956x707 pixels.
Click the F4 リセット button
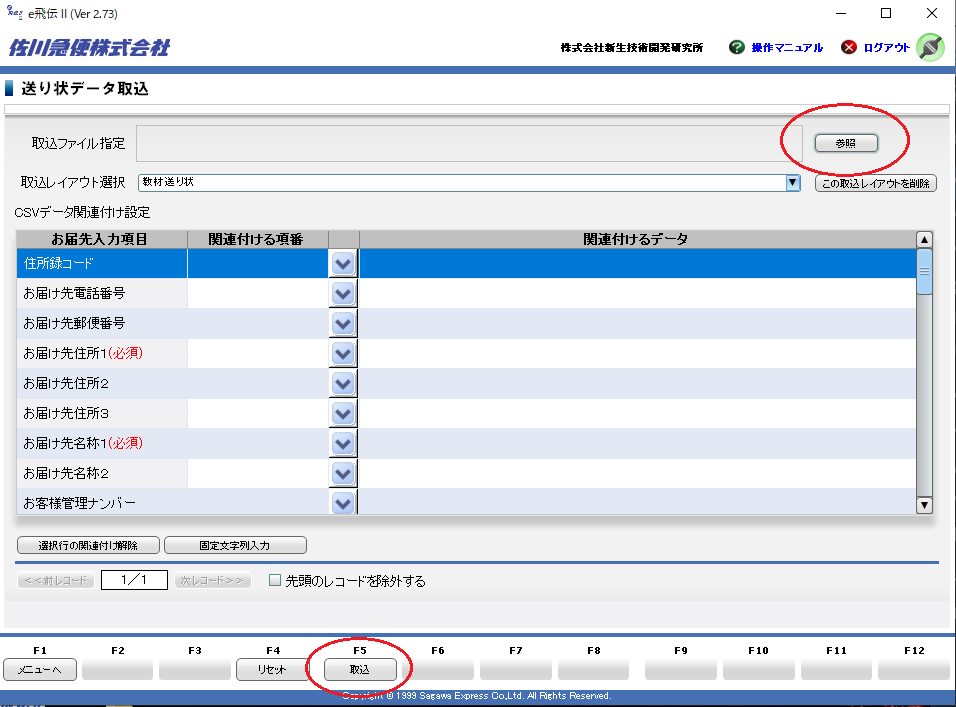[x=272, y=670]
